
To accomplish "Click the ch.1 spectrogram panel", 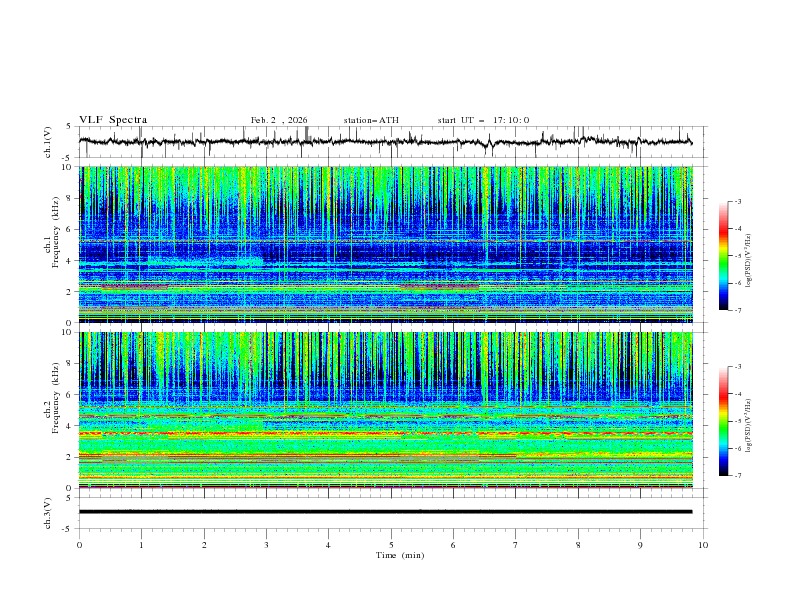I will pyautogui.click(x=385, y=244).
